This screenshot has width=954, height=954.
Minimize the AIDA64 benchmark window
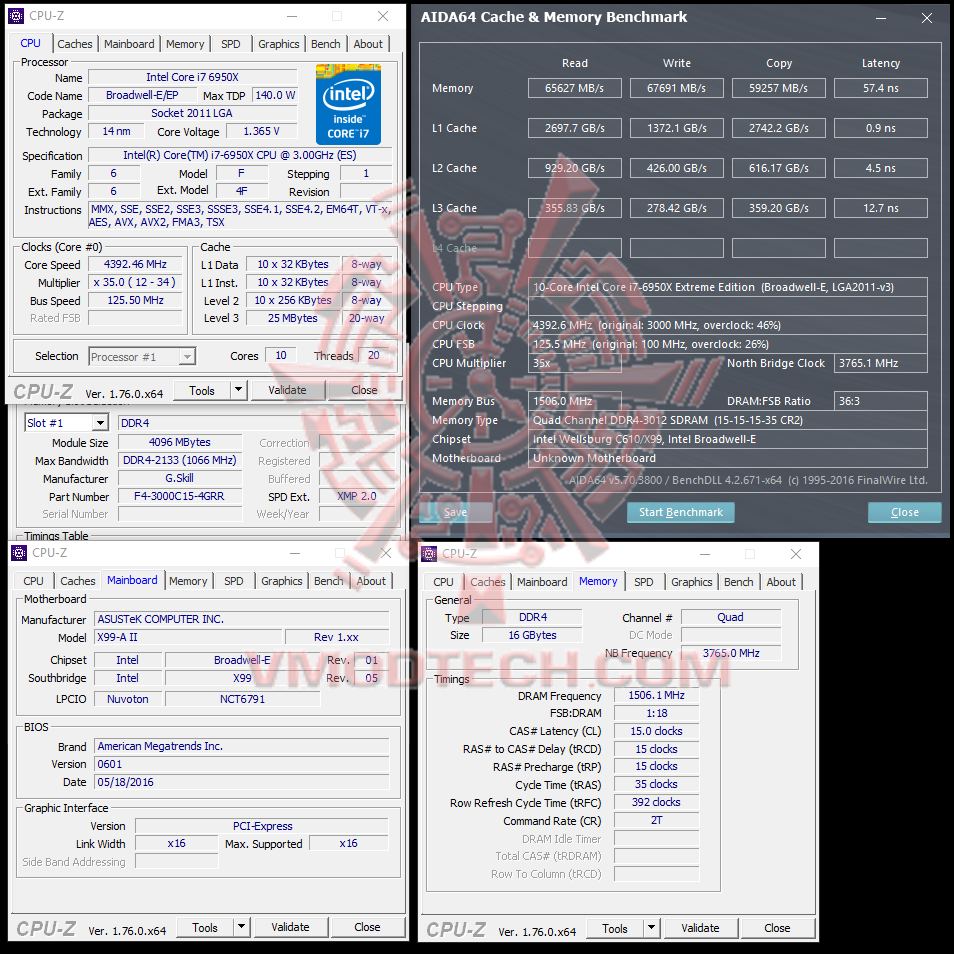881,18
